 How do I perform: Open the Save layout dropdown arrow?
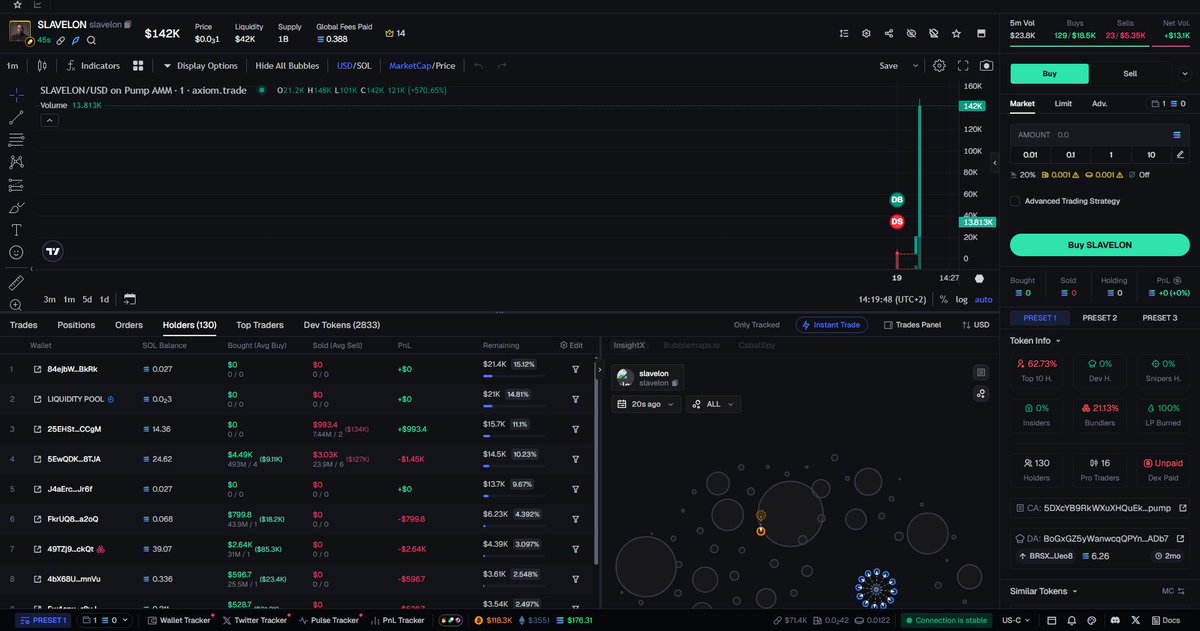(x=914, y=66)
